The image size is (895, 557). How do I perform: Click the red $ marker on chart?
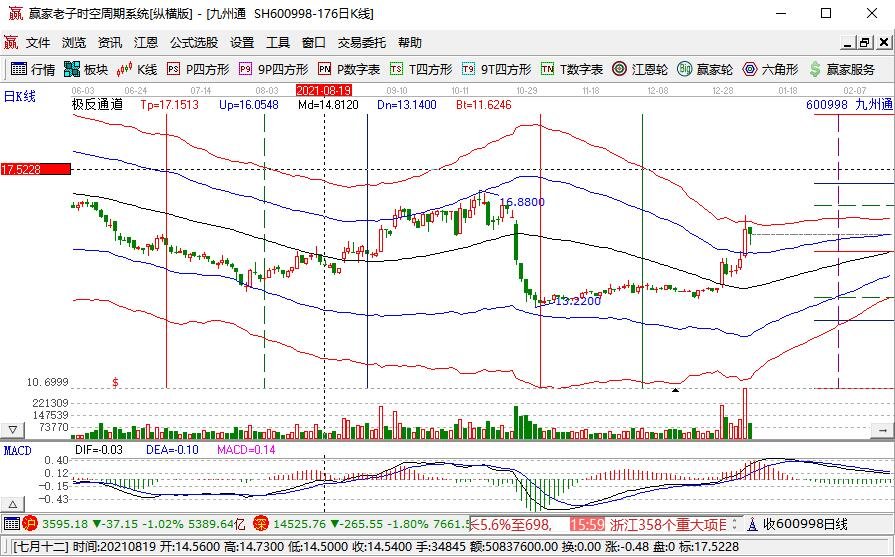115,382
